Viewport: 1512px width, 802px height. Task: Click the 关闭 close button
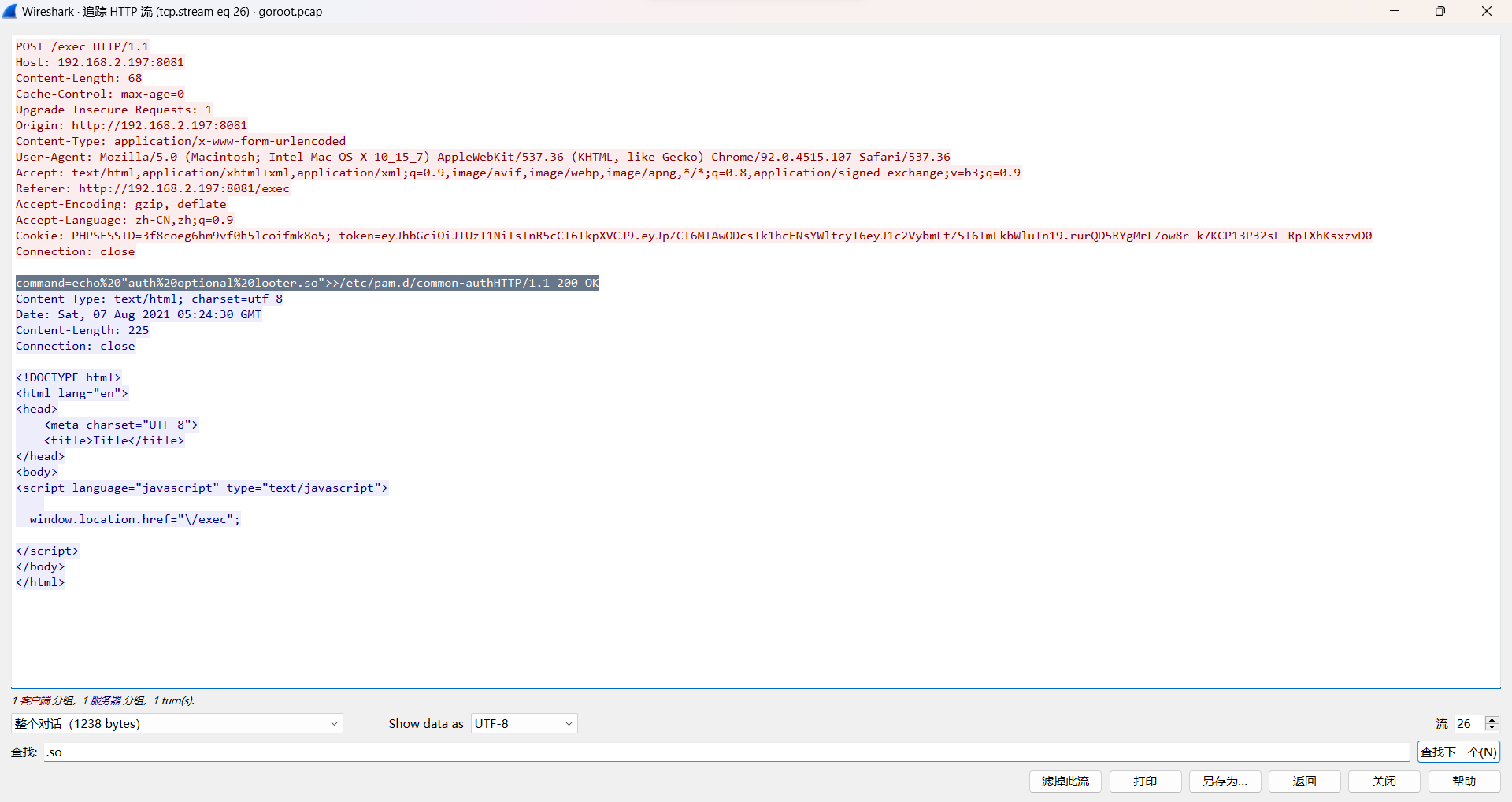[x=1384, y=782]
